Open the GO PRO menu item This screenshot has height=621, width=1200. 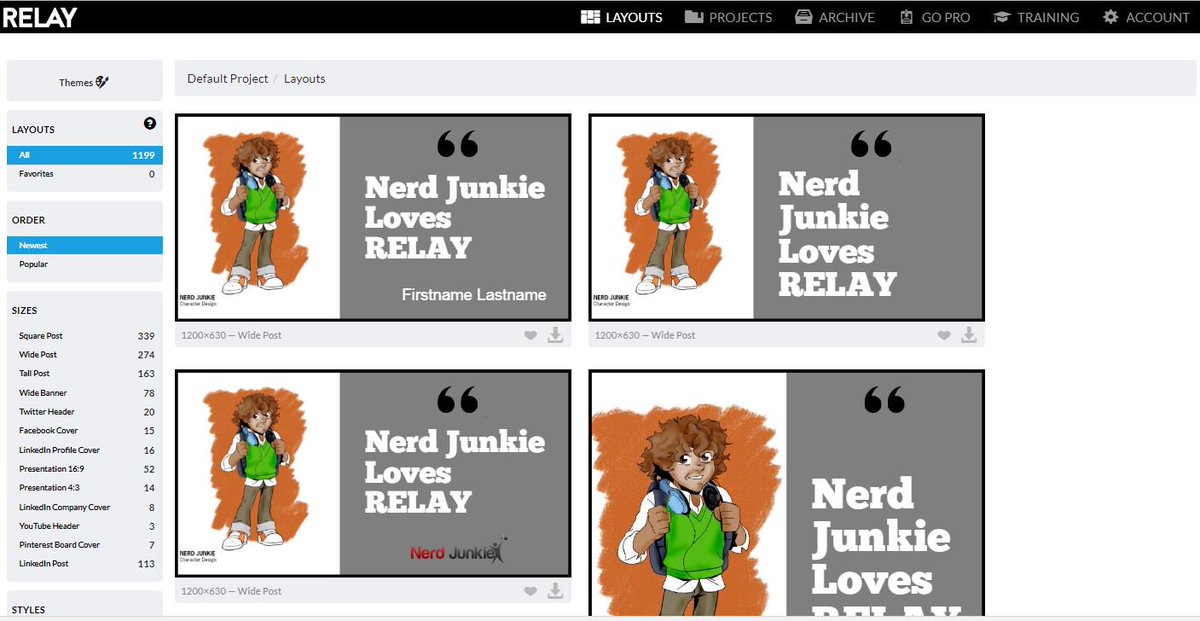pyautogui.click(x=935, y=17)
